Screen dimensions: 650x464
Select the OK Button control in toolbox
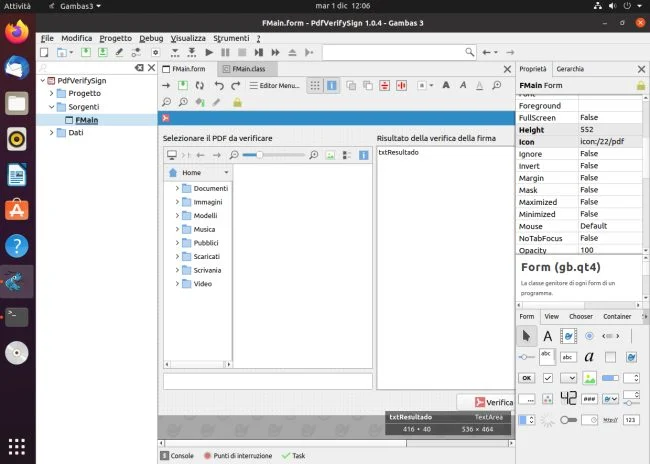[x=526, y=378]
